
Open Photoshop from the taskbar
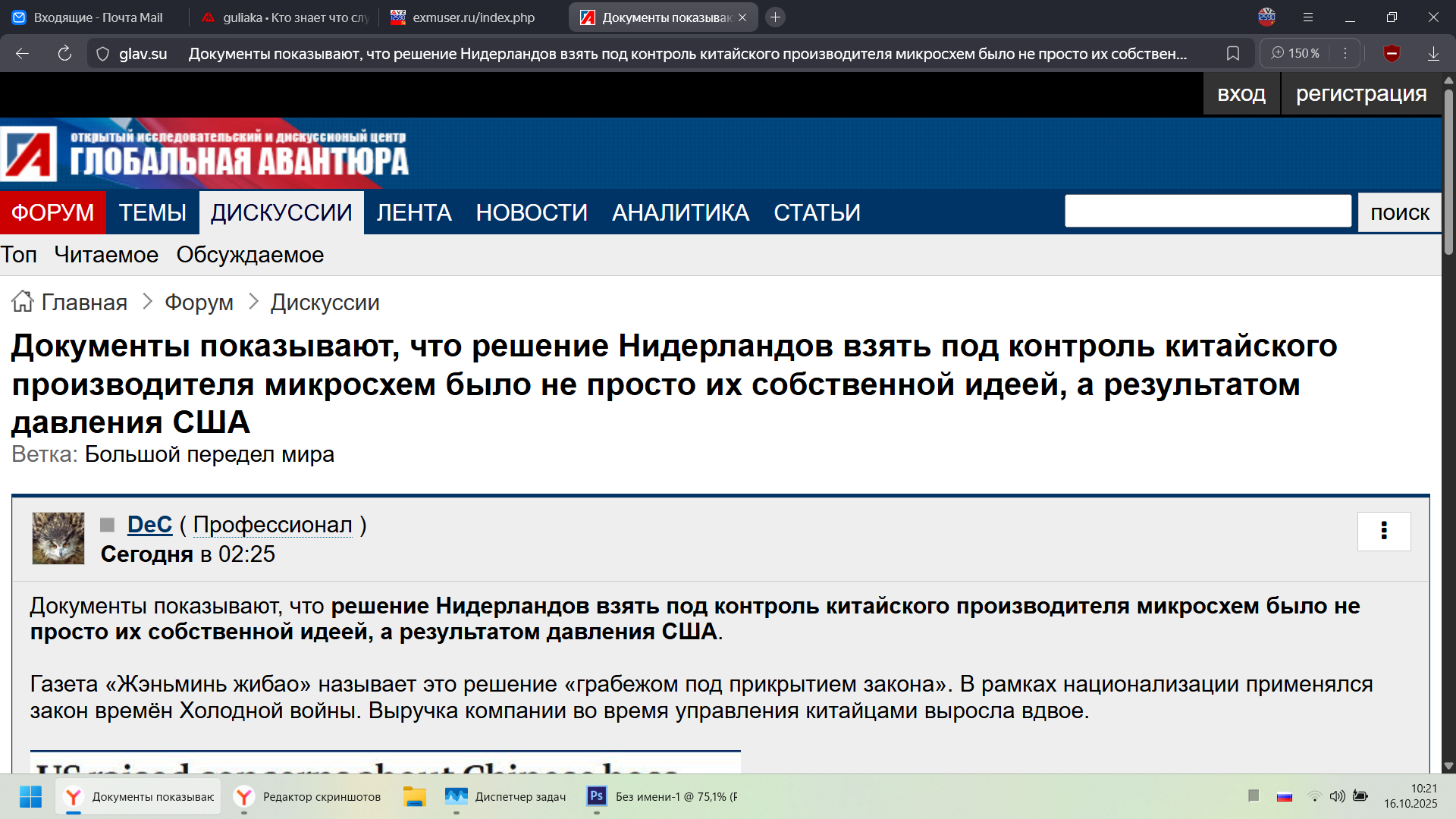pos(597,796)
